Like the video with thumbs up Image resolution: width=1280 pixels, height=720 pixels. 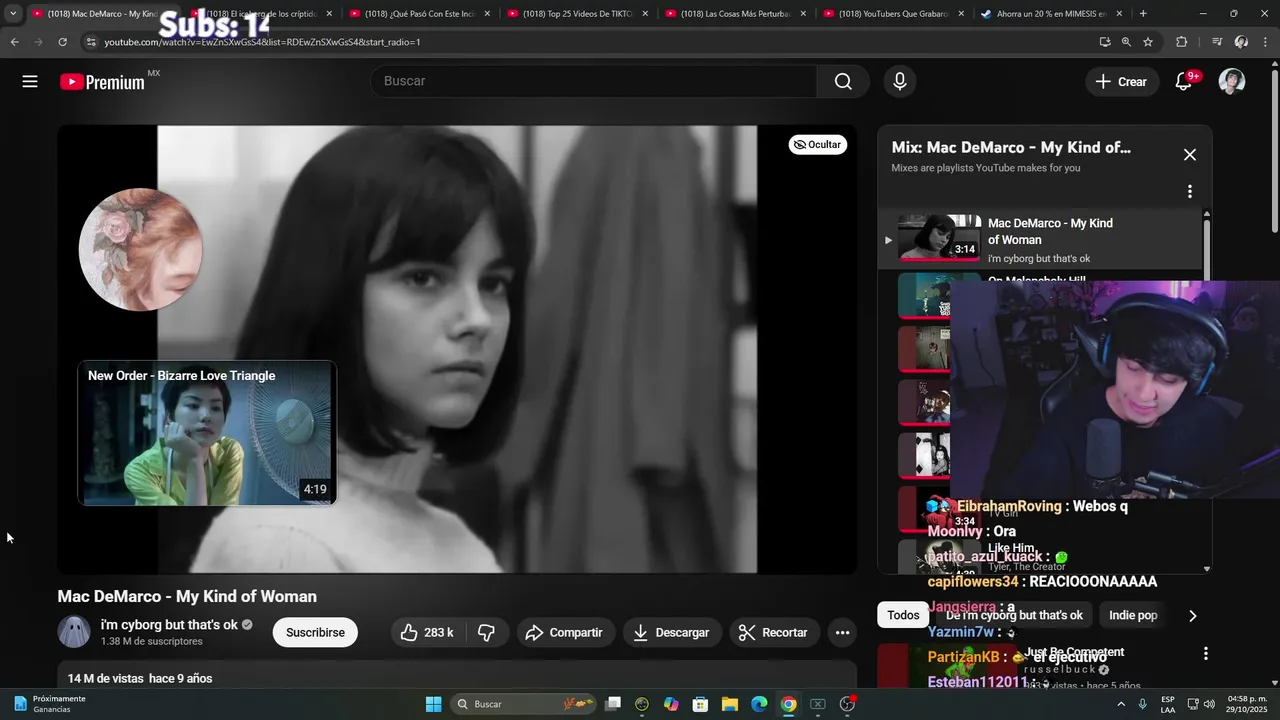click(427, 632)
